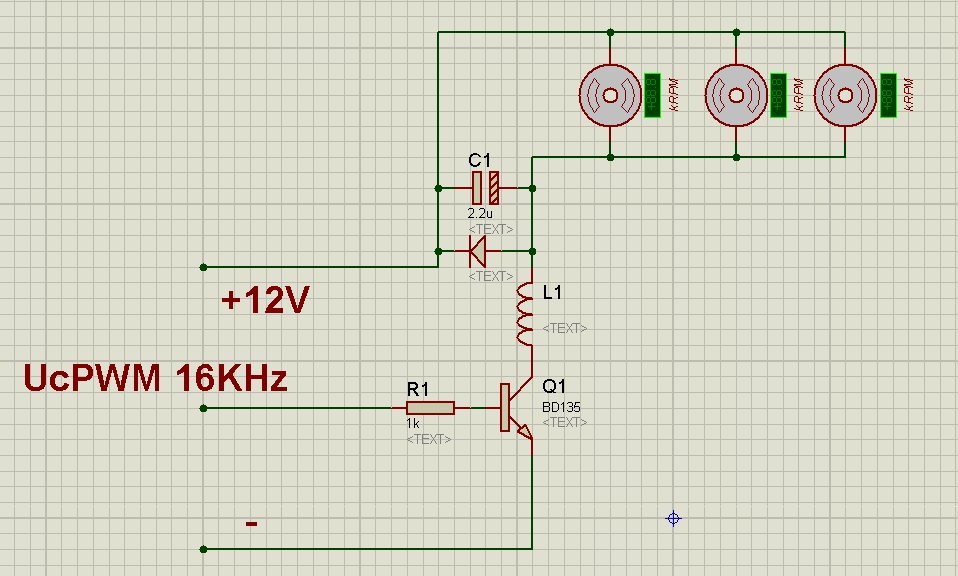Click the 'C1' reference label
958x576 pixels.
click(x=479, y=161)
